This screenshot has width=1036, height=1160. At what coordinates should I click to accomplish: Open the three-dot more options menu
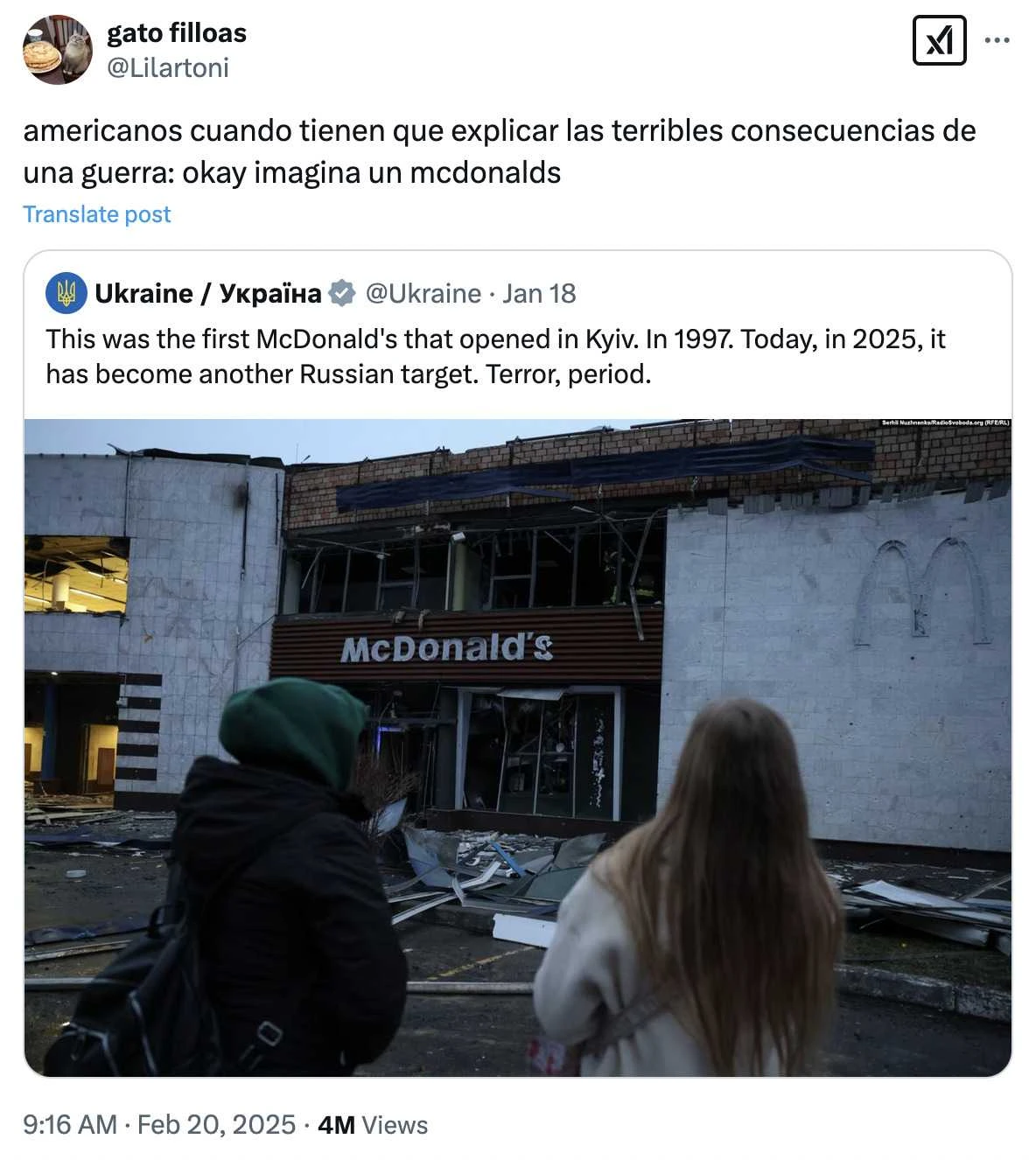click(x=997, y=40)
